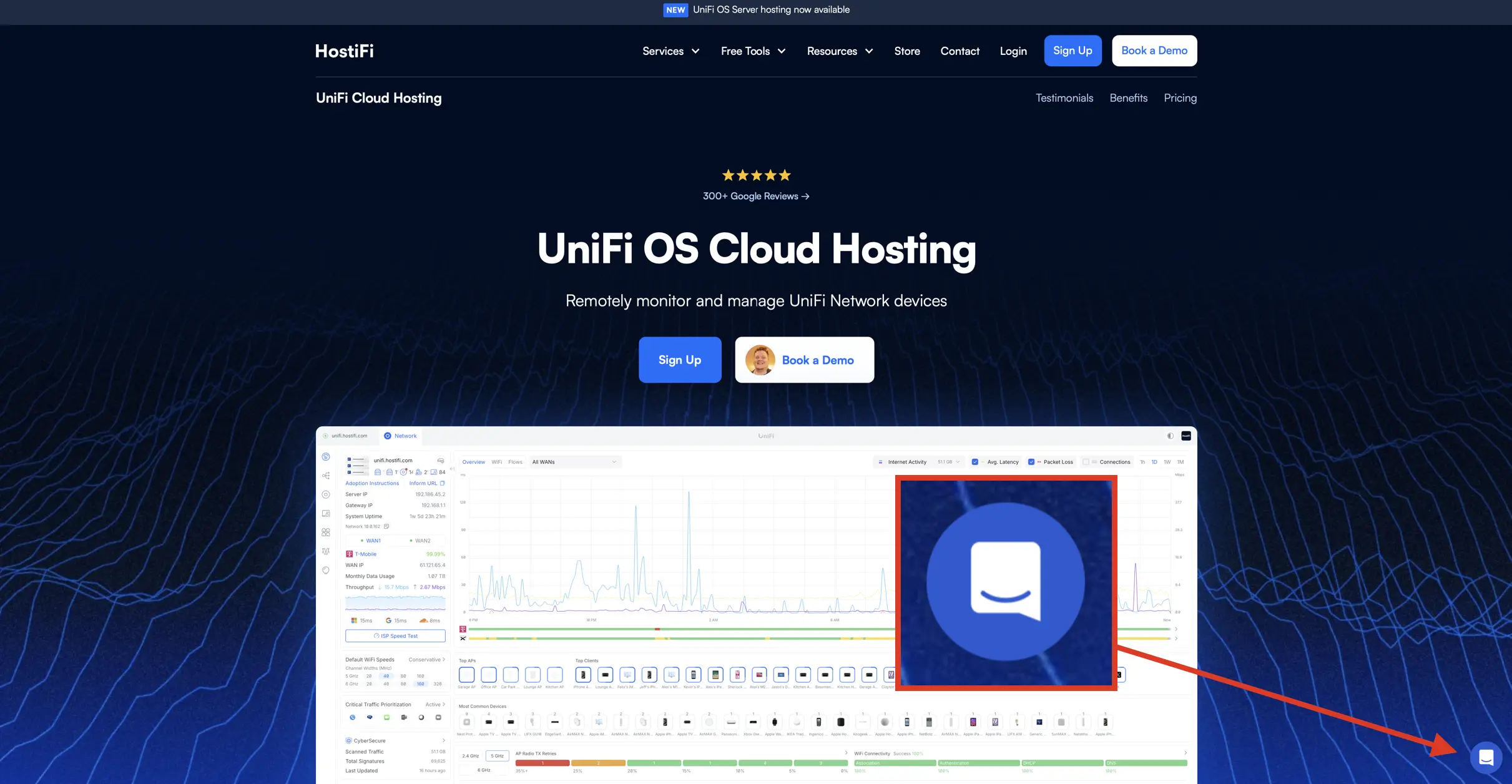This screenshot has width=1512, height=784.
Task: Click the topology icon in UniFi sidebar
Action: coord(326,476)
